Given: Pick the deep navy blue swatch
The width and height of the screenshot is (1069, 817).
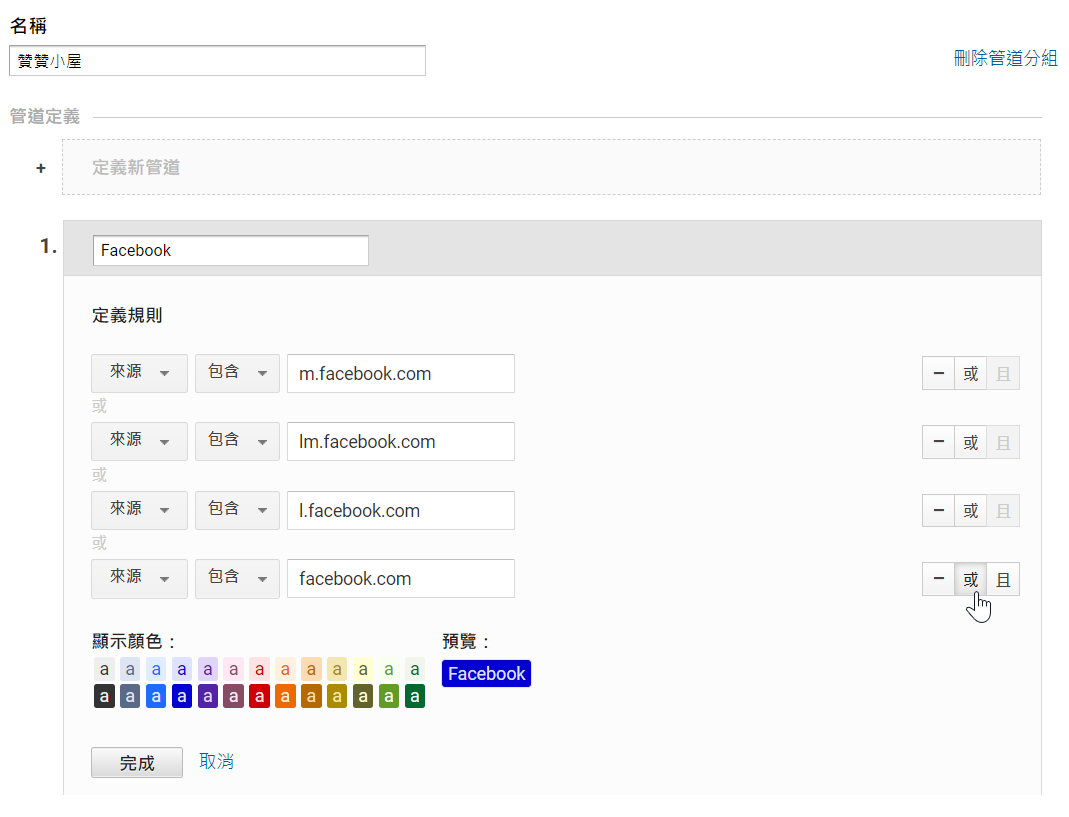Looking at the screenshot, I should (182, 696).
